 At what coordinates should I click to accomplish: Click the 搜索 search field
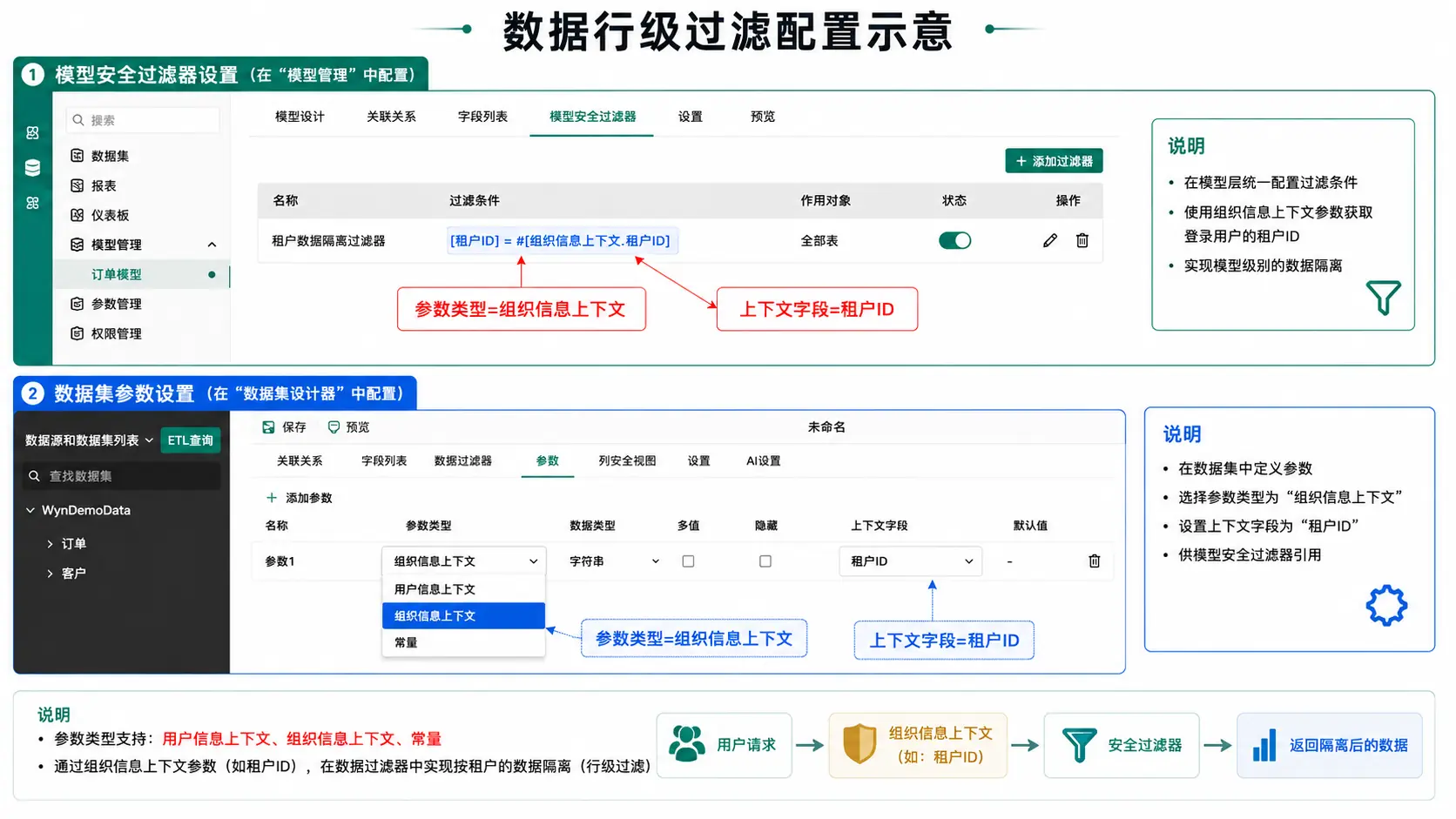coord(143,120)
